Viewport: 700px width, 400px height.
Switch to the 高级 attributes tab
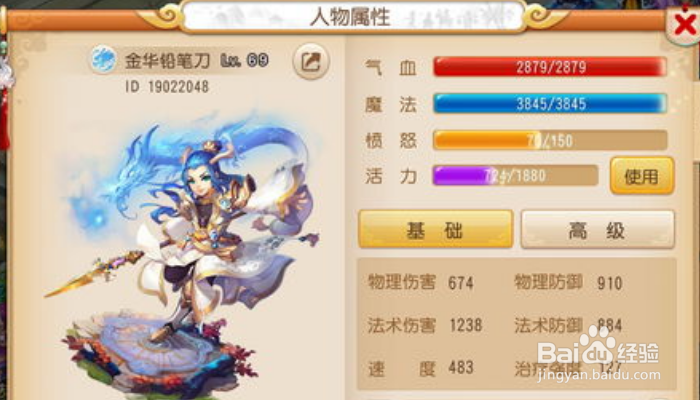pos(597,229)
